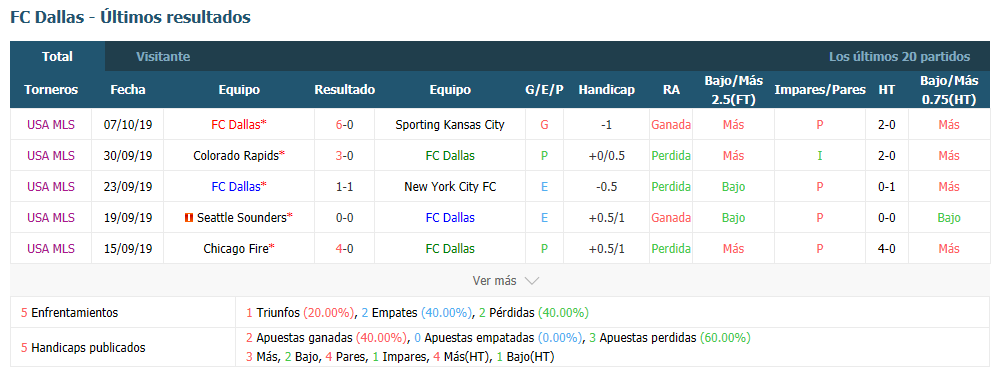This screenshot has width=996, height=369.
Task: Click the 1-1 result against New York City
Action: pos(344,187)
